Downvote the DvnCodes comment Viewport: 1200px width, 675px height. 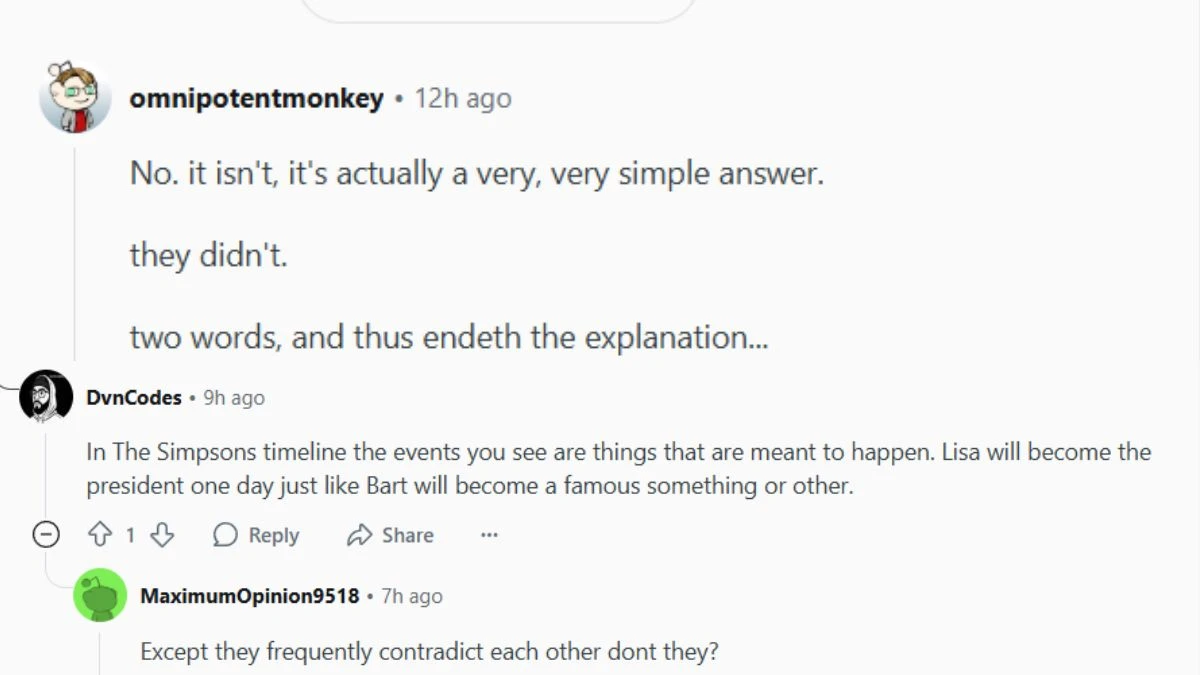coord(162,535)
